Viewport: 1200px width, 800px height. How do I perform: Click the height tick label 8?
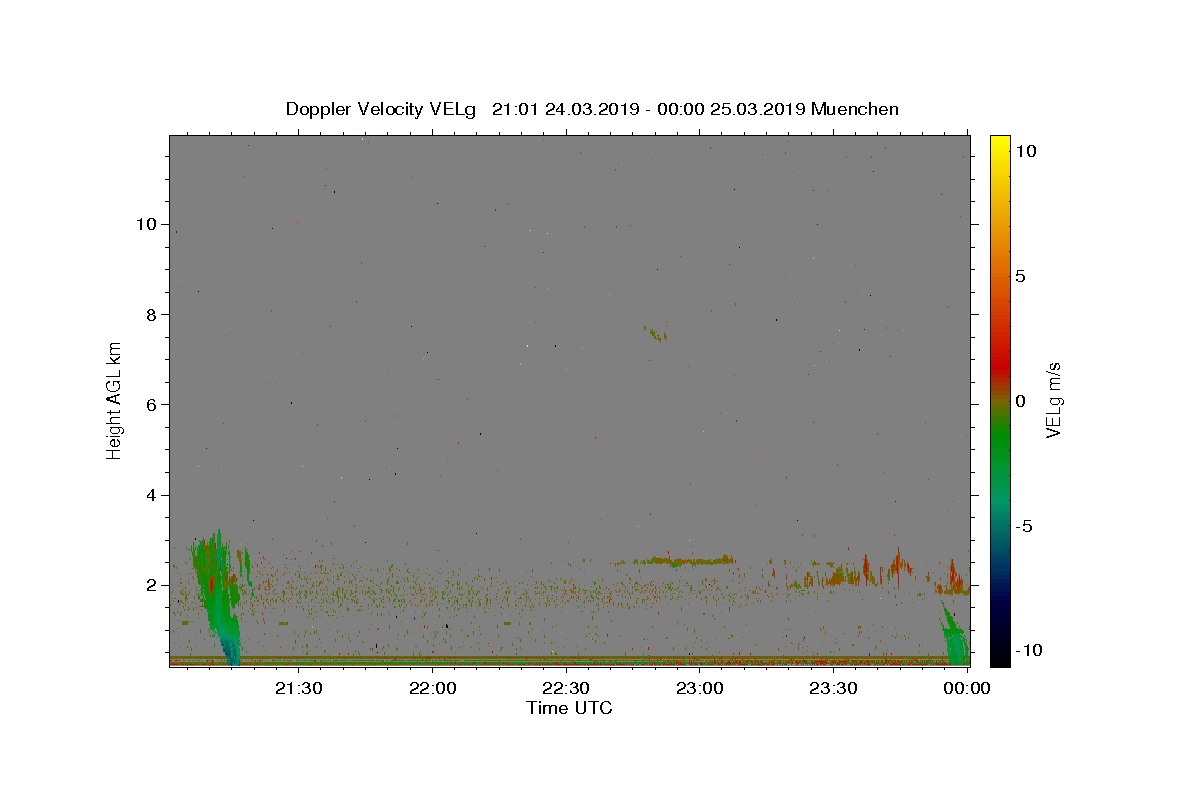click(149, 314)
